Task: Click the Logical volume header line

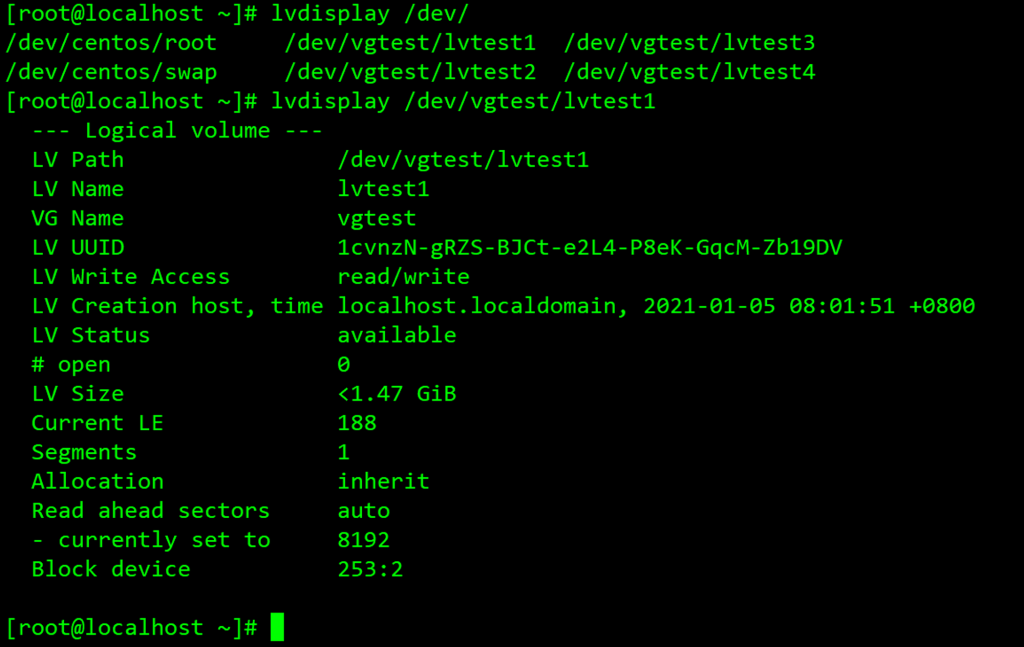Action: (x=177, y=131)
